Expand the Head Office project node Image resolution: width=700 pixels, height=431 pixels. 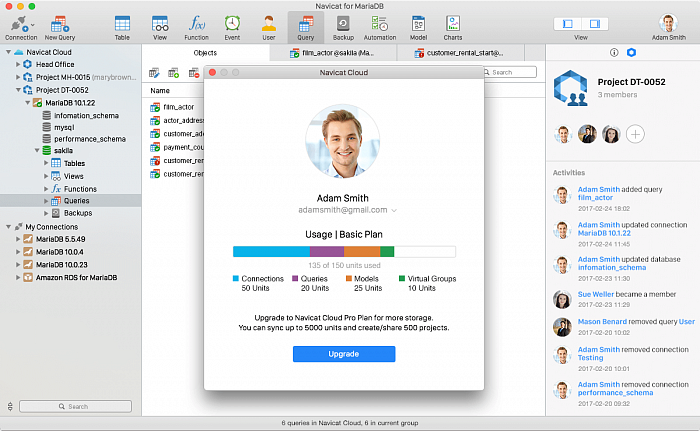tap(18, 64)
